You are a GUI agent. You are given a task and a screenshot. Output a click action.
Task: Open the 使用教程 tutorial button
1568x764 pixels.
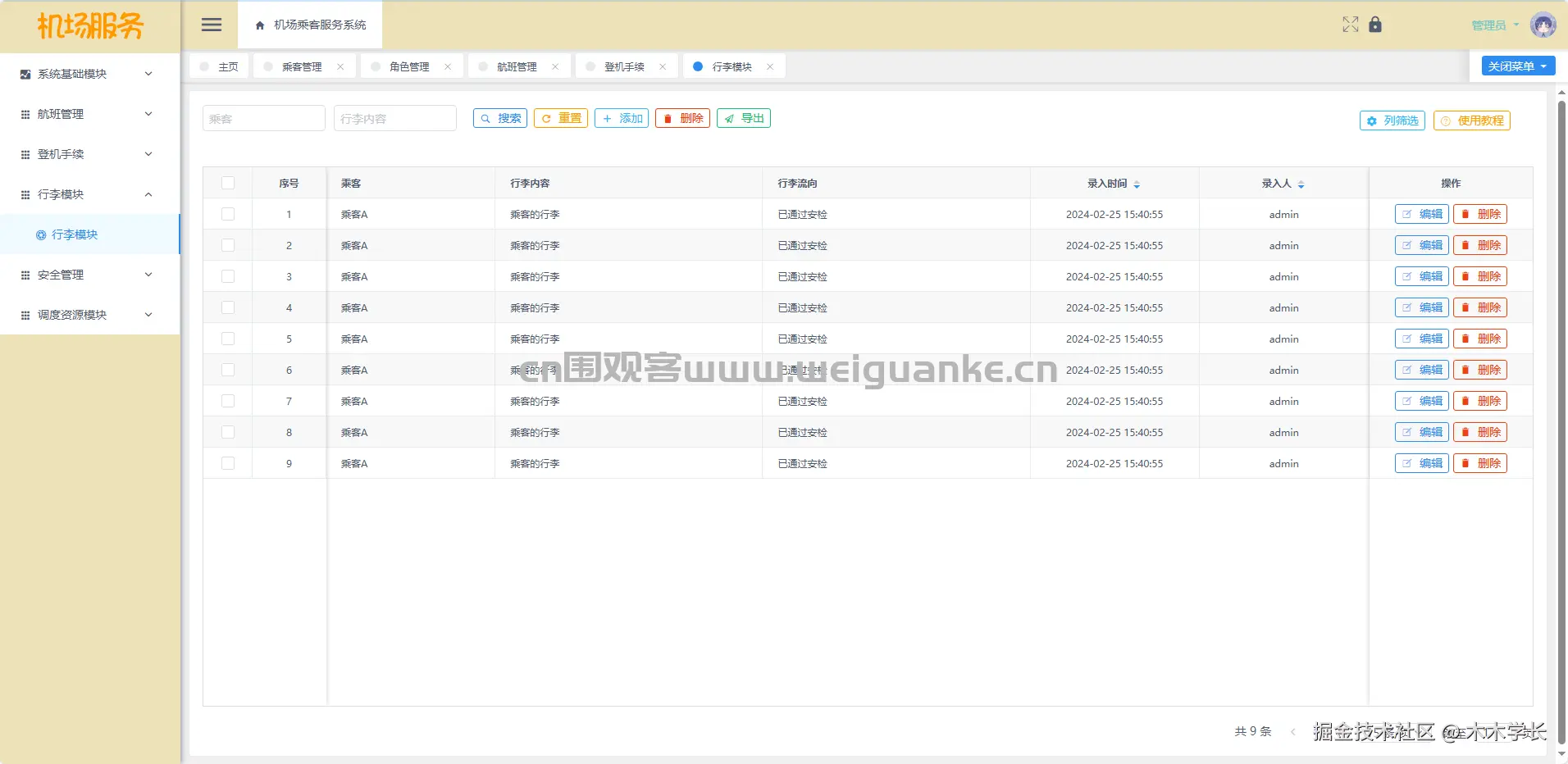pyautogui.click(x=1472, y=121)
